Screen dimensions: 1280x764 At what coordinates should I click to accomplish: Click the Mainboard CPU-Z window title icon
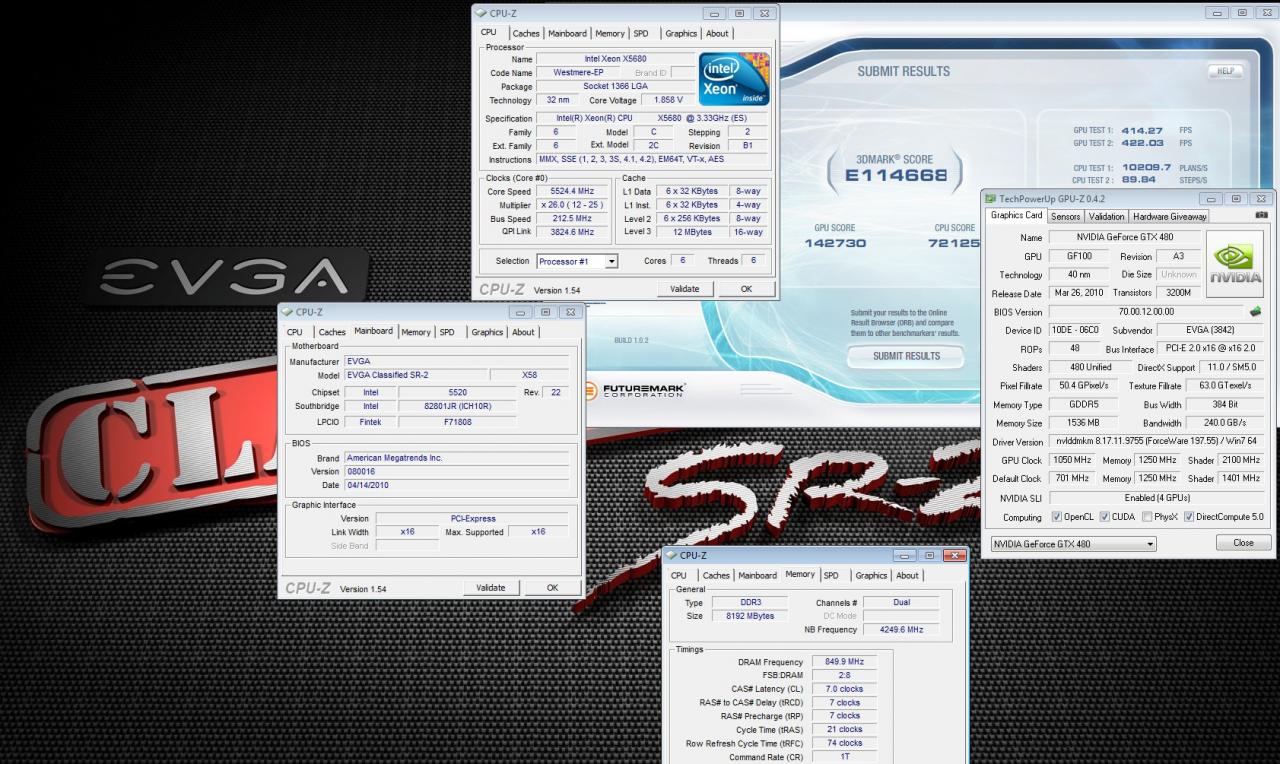pos(287,312)
